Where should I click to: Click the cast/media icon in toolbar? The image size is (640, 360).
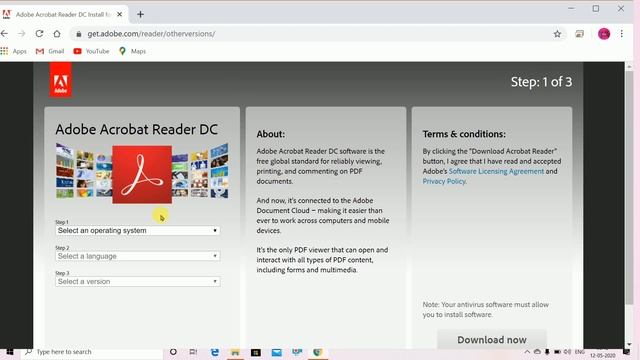click(x=579, y=34)
